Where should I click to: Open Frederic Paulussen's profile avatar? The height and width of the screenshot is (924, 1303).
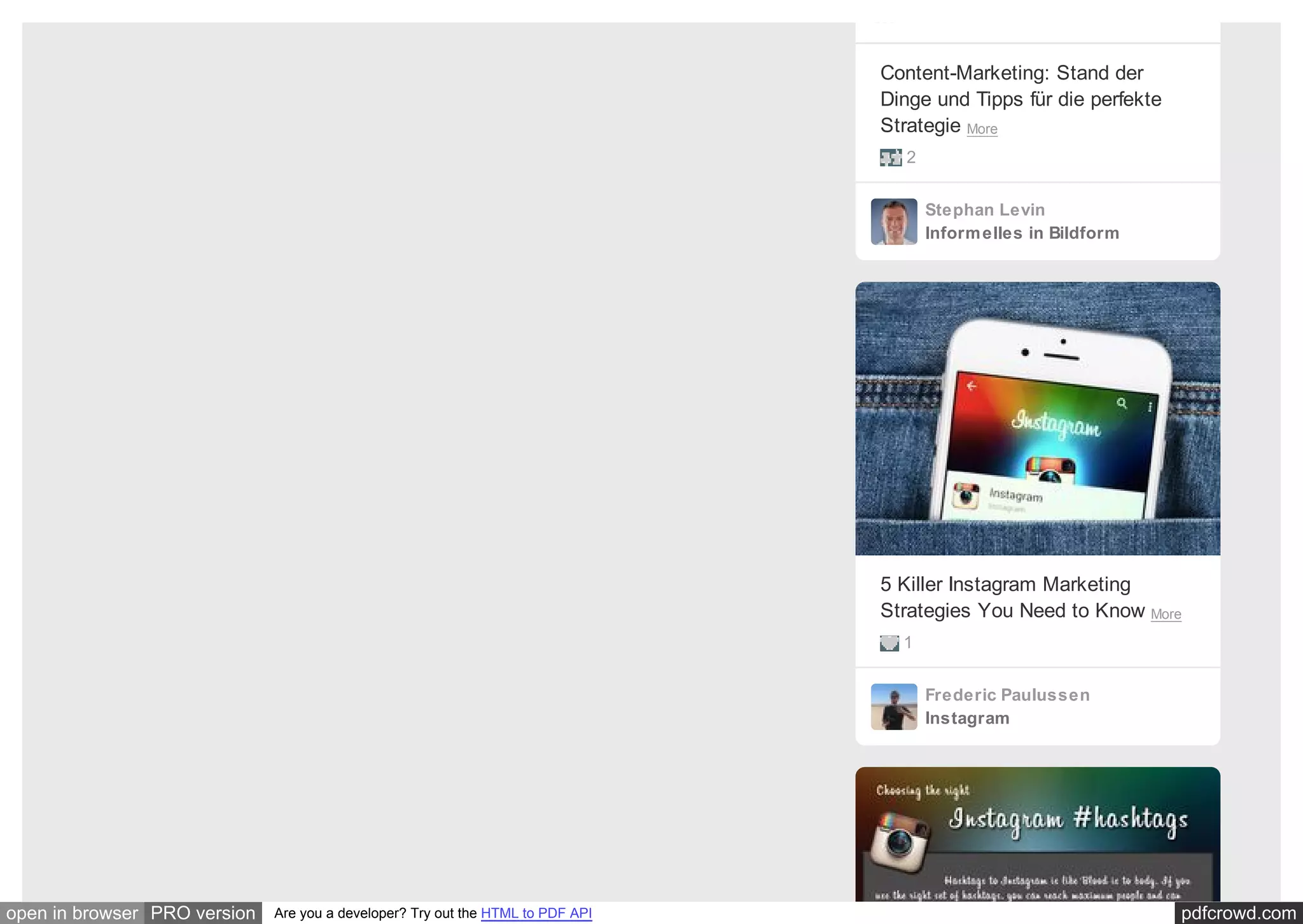pos(893,707)
